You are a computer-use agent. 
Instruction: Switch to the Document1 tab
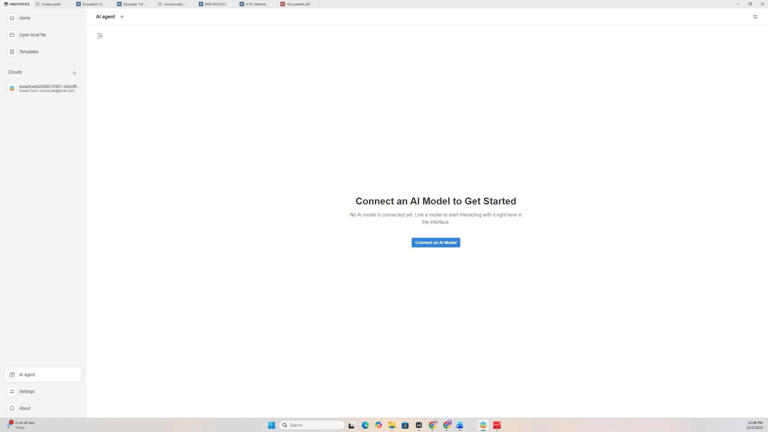[93, 4]
